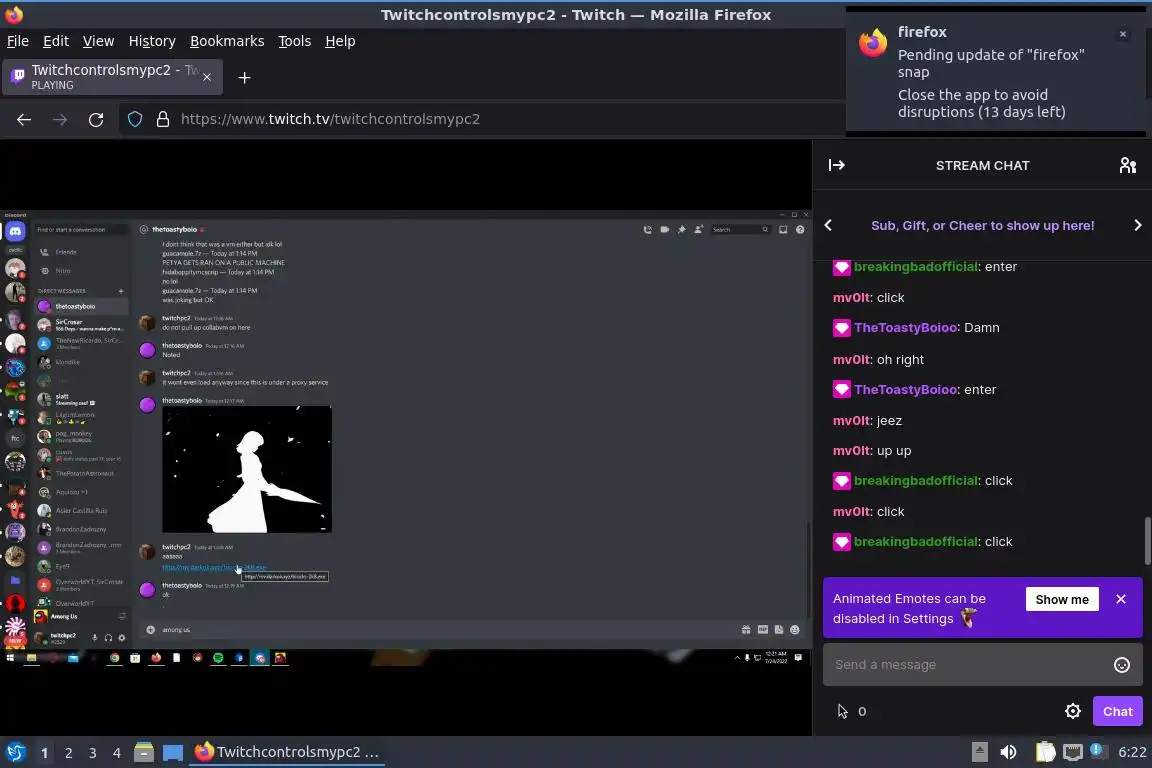Switch to workspace 4

coord(116,753)
